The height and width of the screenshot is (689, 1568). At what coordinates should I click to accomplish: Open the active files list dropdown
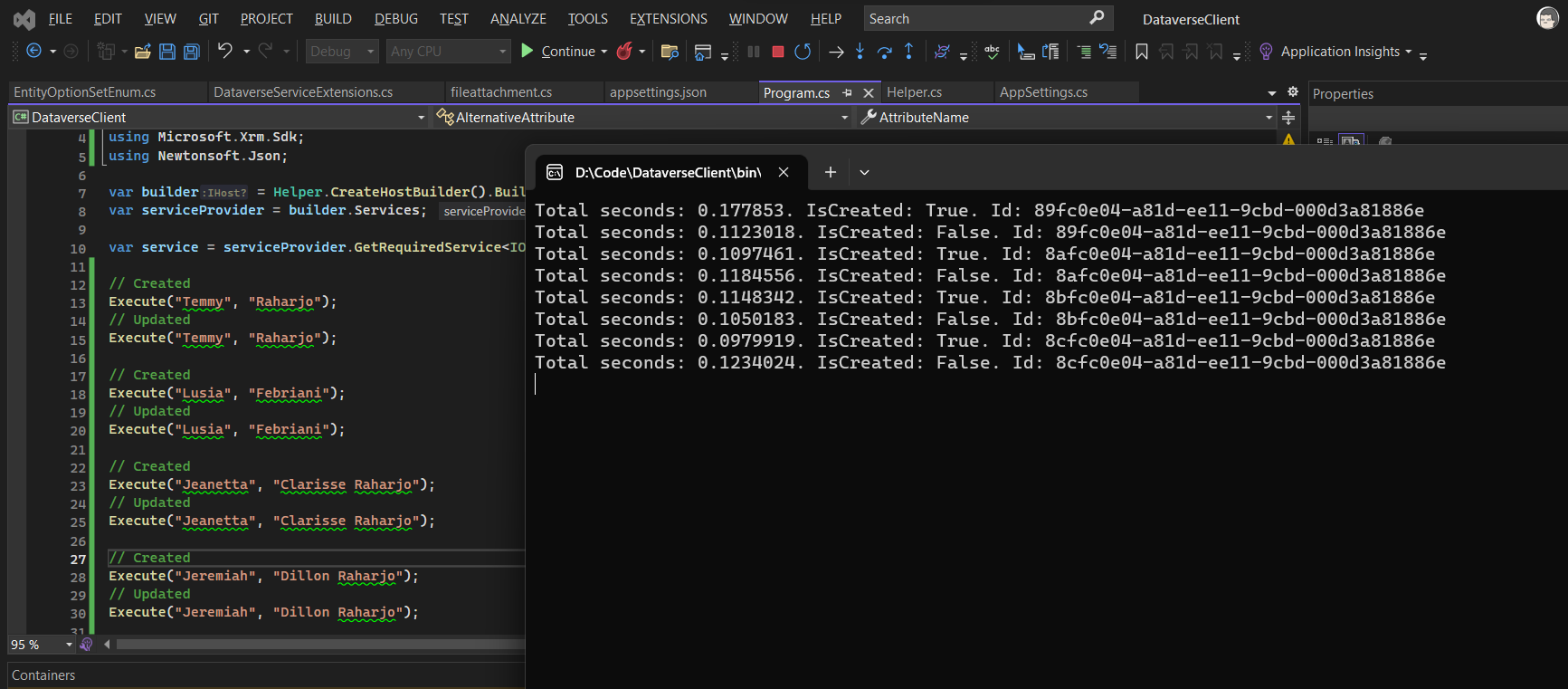(x=1271, y=92)
